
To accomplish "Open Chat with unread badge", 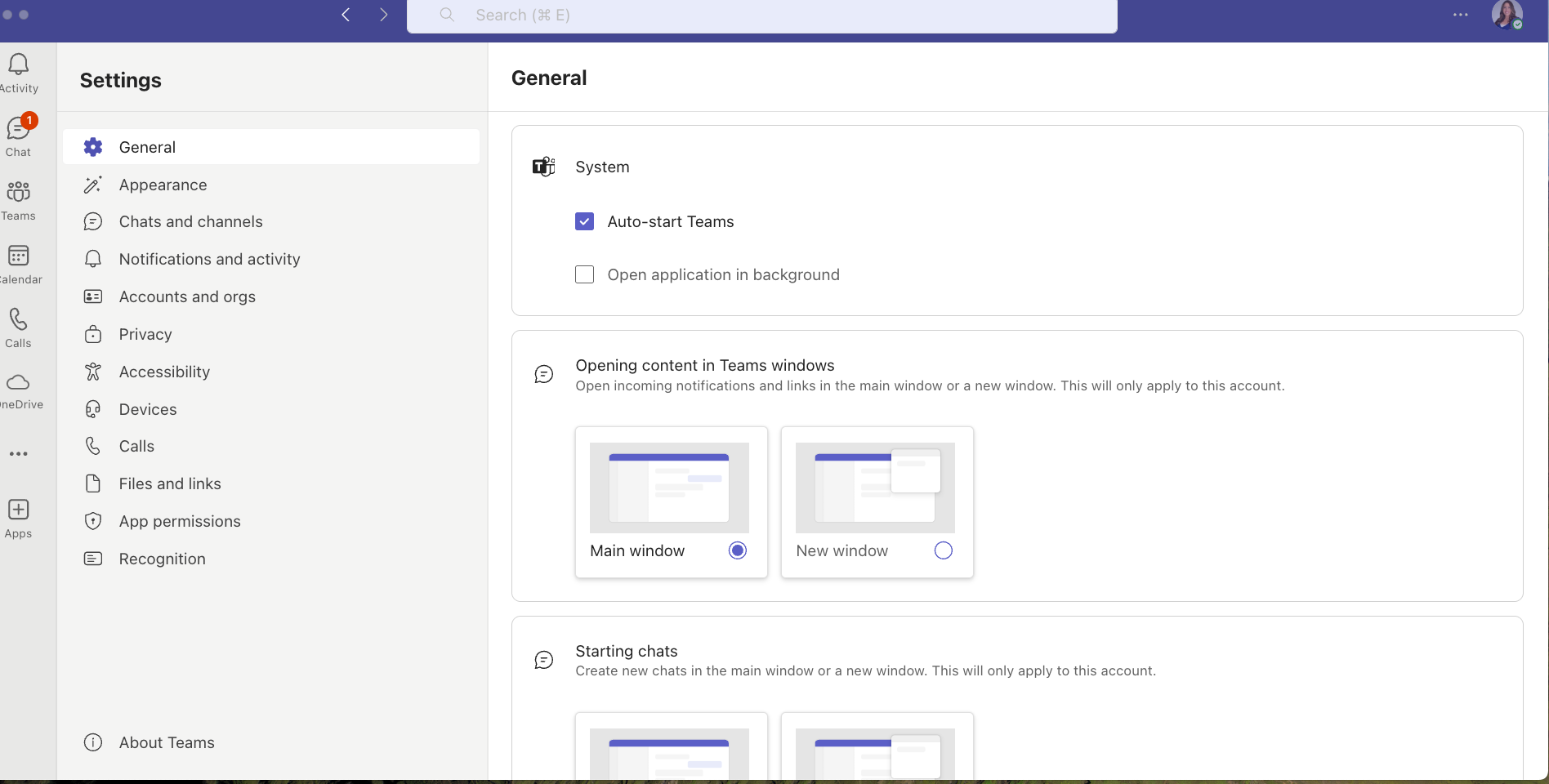I will coord(19,128).
